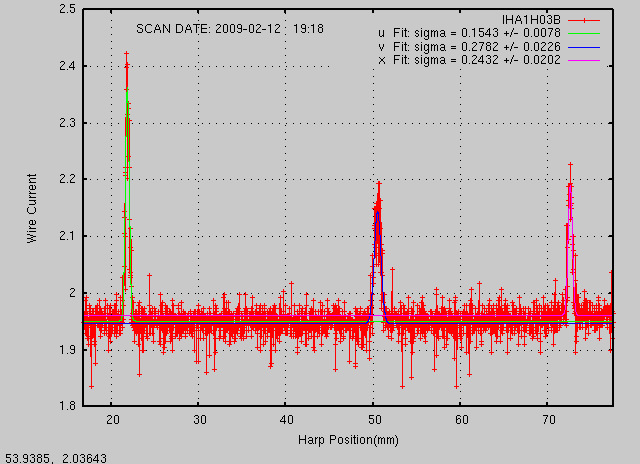Click the x-axis tick label 60

coord(462,420)
